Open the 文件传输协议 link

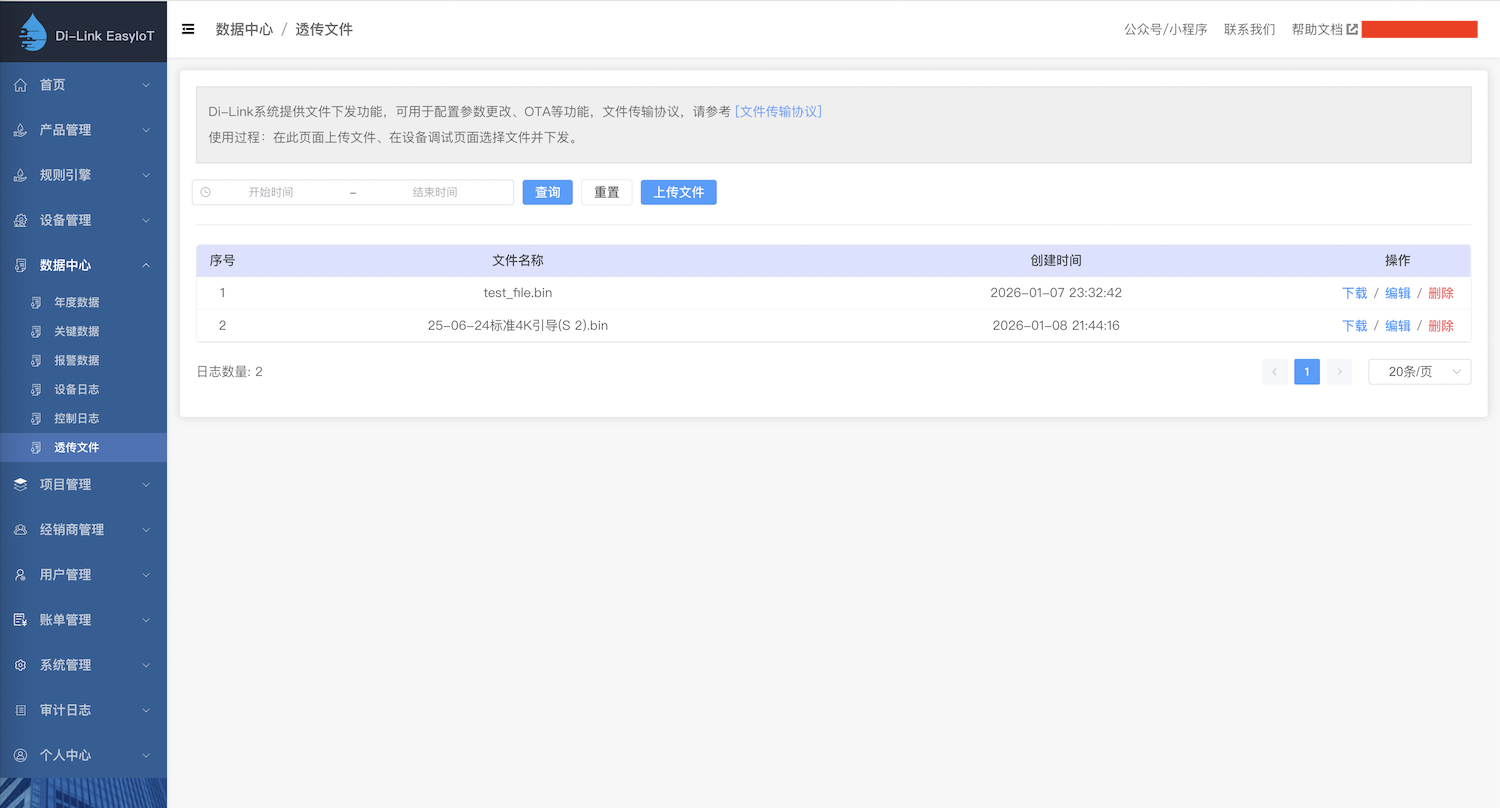(x=778, y=111)
